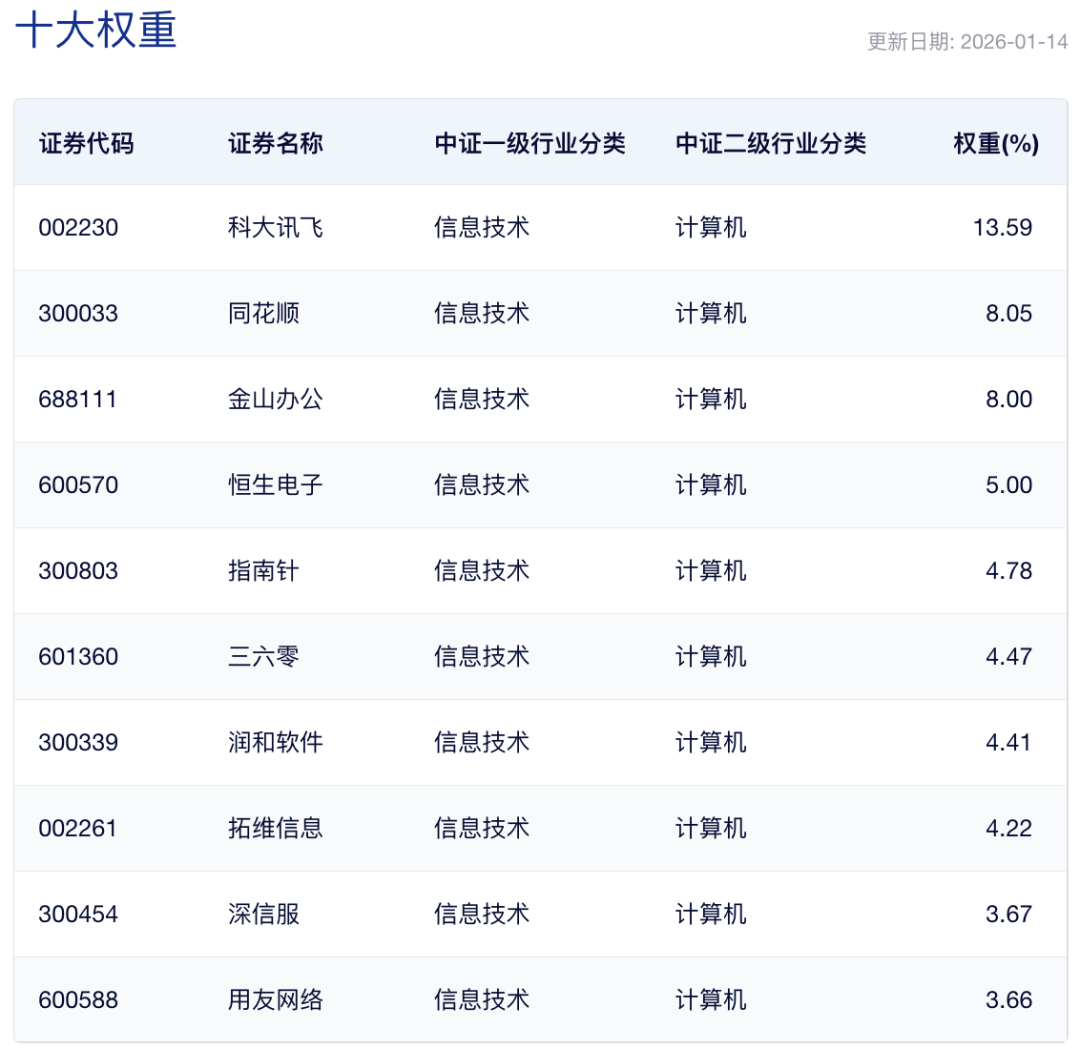The image size is (1080, 1049).
Task: Click the 证券名称 column header
Action: click(276, 143)
